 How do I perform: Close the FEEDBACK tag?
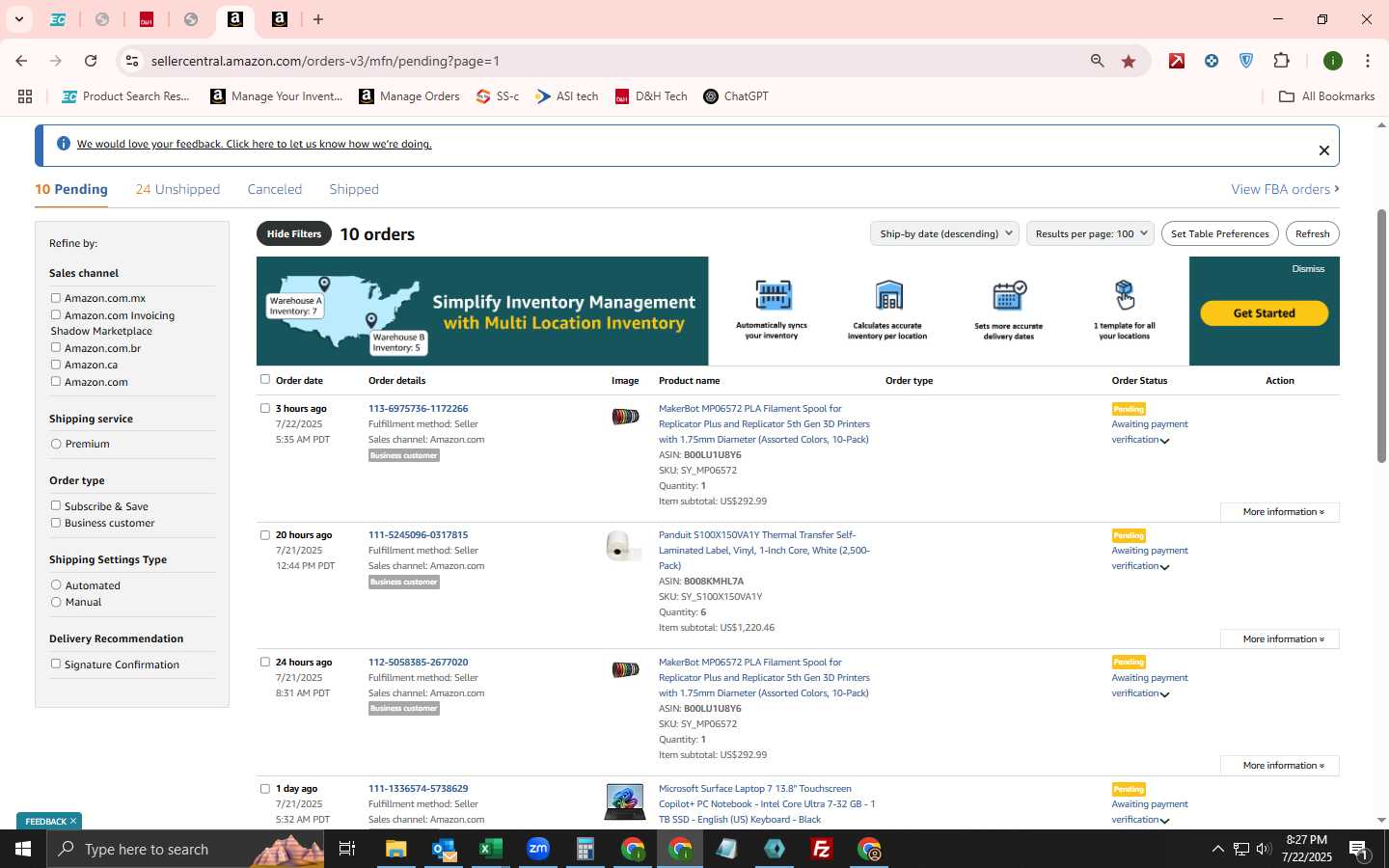coord(72,821)
